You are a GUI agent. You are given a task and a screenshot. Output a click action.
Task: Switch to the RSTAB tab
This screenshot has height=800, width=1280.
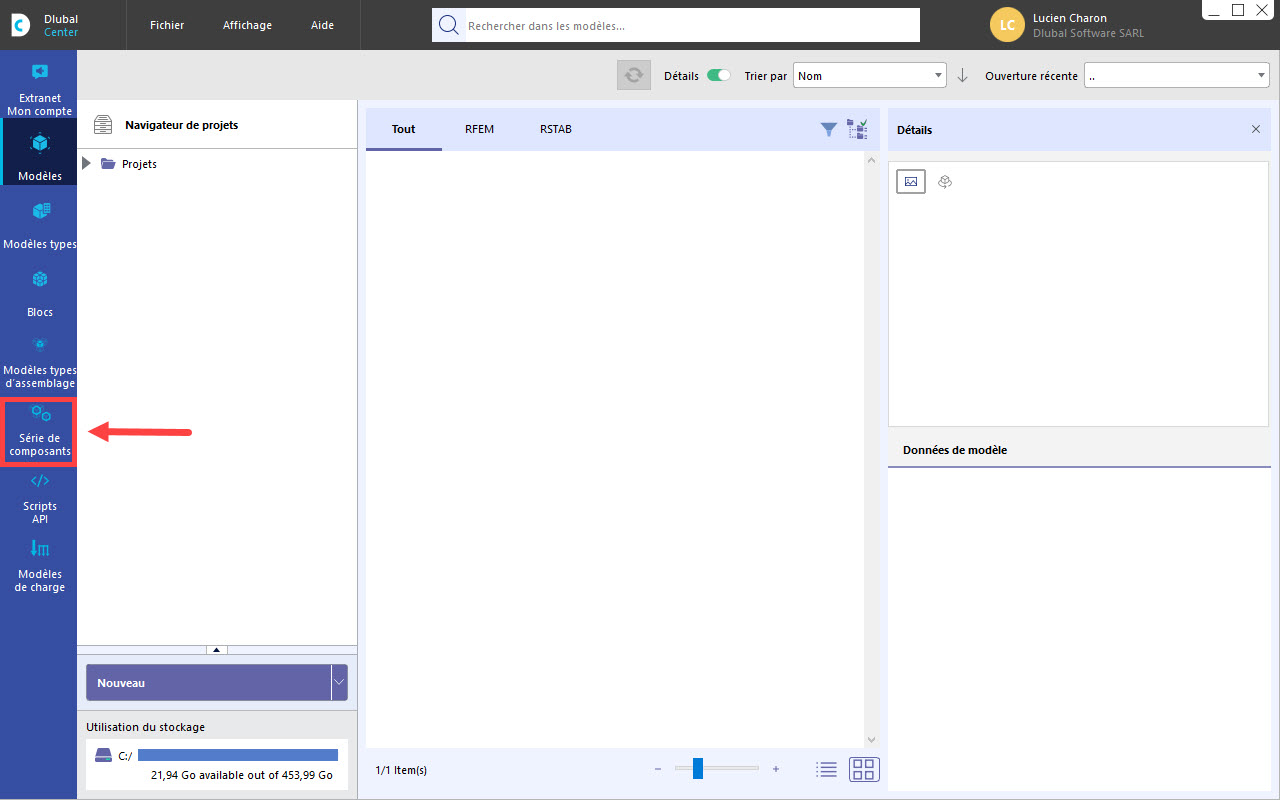(x=556, y=129)
